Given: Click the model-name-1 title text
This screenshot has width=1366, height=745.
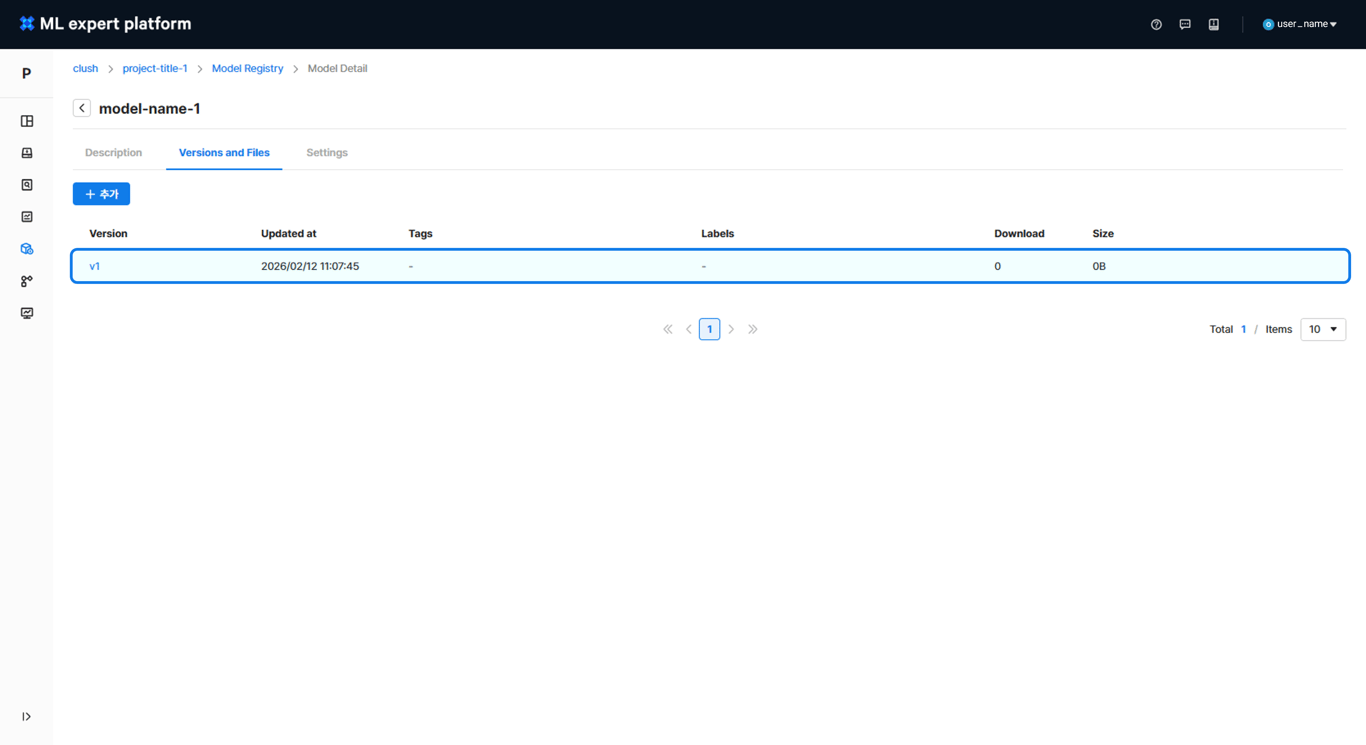Looking at the screenshot, I should coord(150,108).
